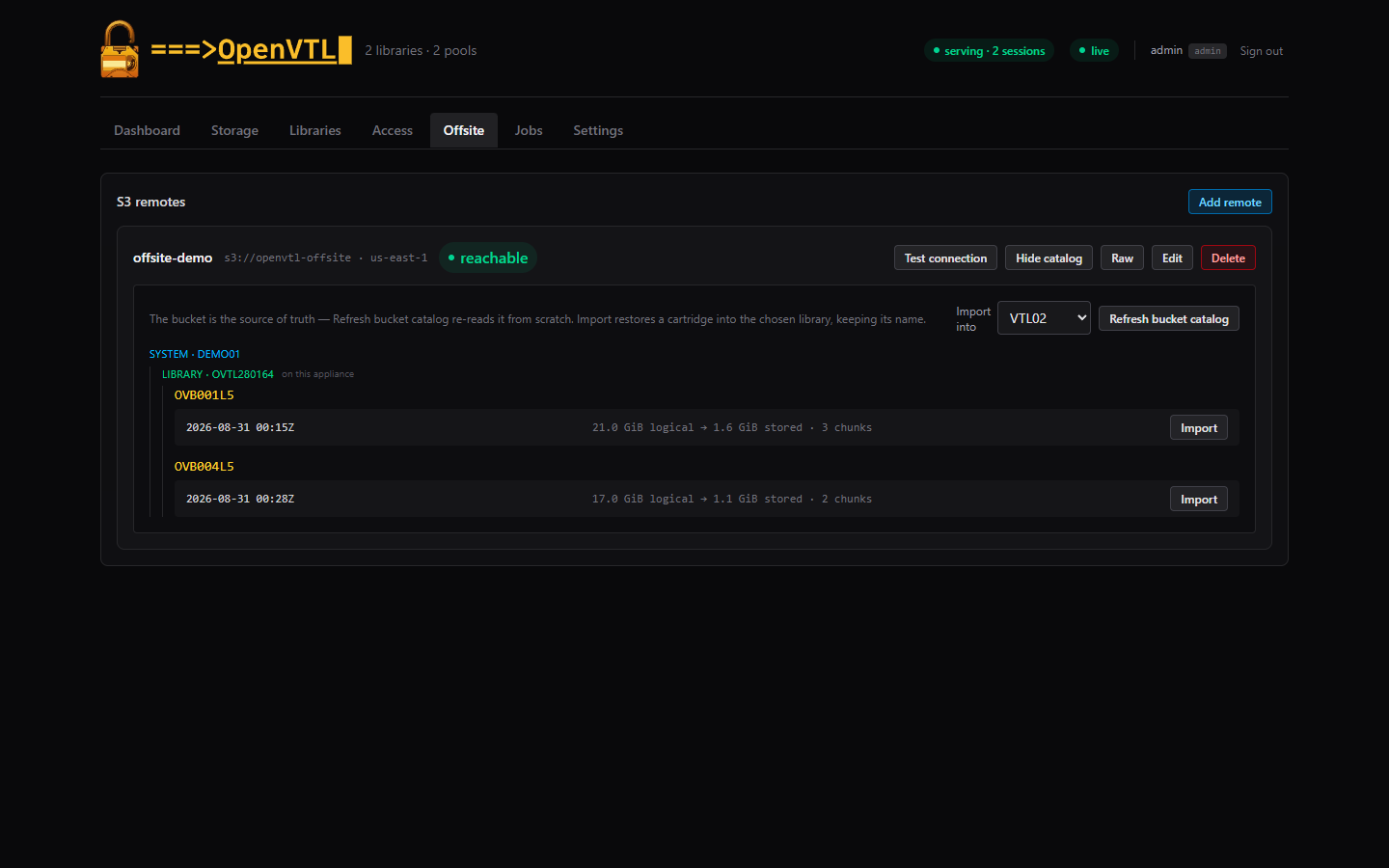The height and width of the screenshot is (868, 1389).
Task: Click the 'on this appliance' note
Action: point(317,374)
